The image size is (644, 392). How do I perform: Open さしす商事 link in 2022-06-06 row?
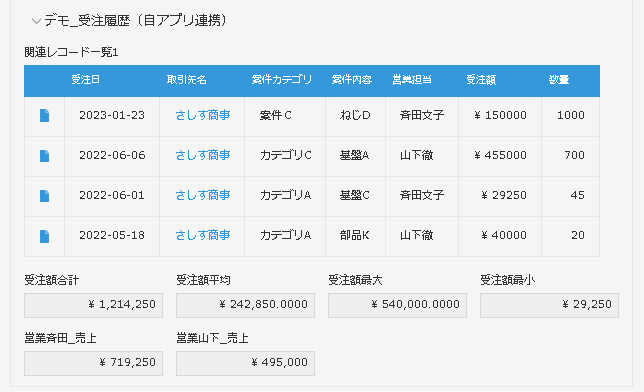click(x=202, y=155)
